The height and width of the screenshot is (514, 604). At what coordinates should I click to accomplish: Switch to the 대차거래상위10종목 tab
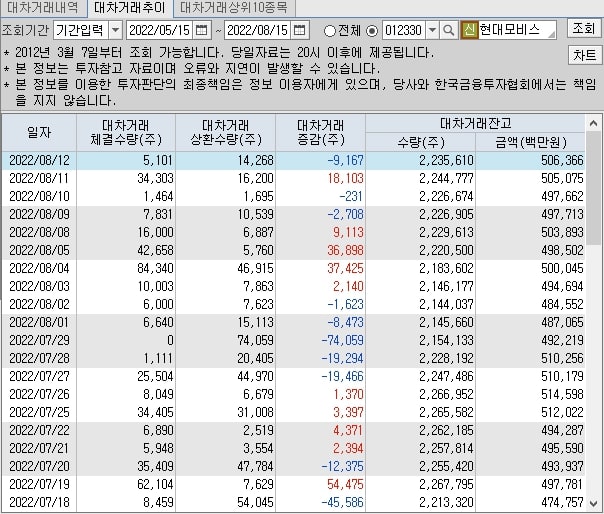[234, 8]
